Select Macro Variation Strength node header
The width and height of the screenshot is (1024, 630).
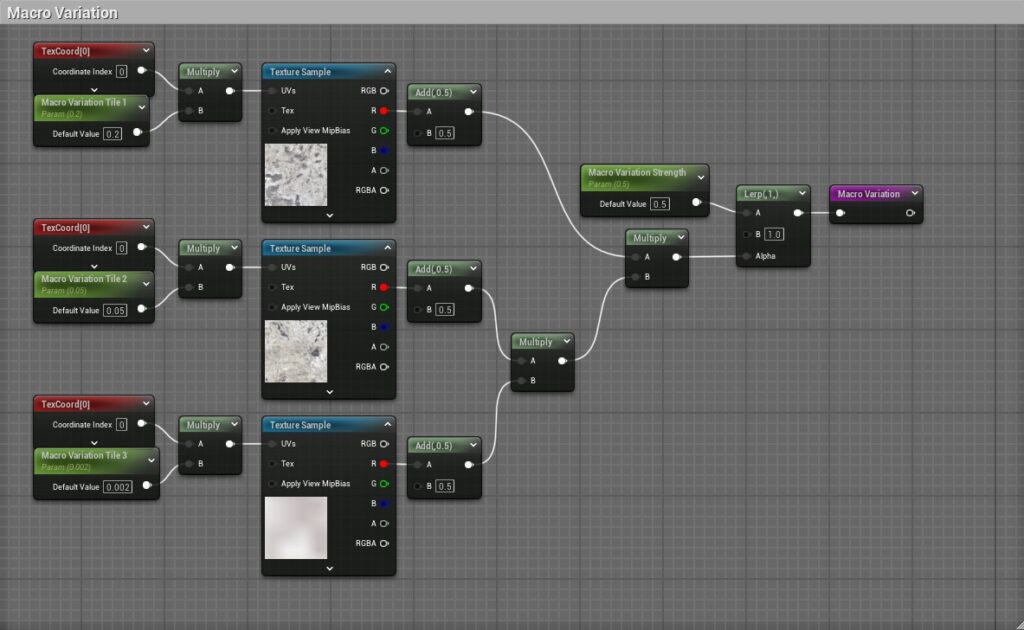[x=645, y=177]
